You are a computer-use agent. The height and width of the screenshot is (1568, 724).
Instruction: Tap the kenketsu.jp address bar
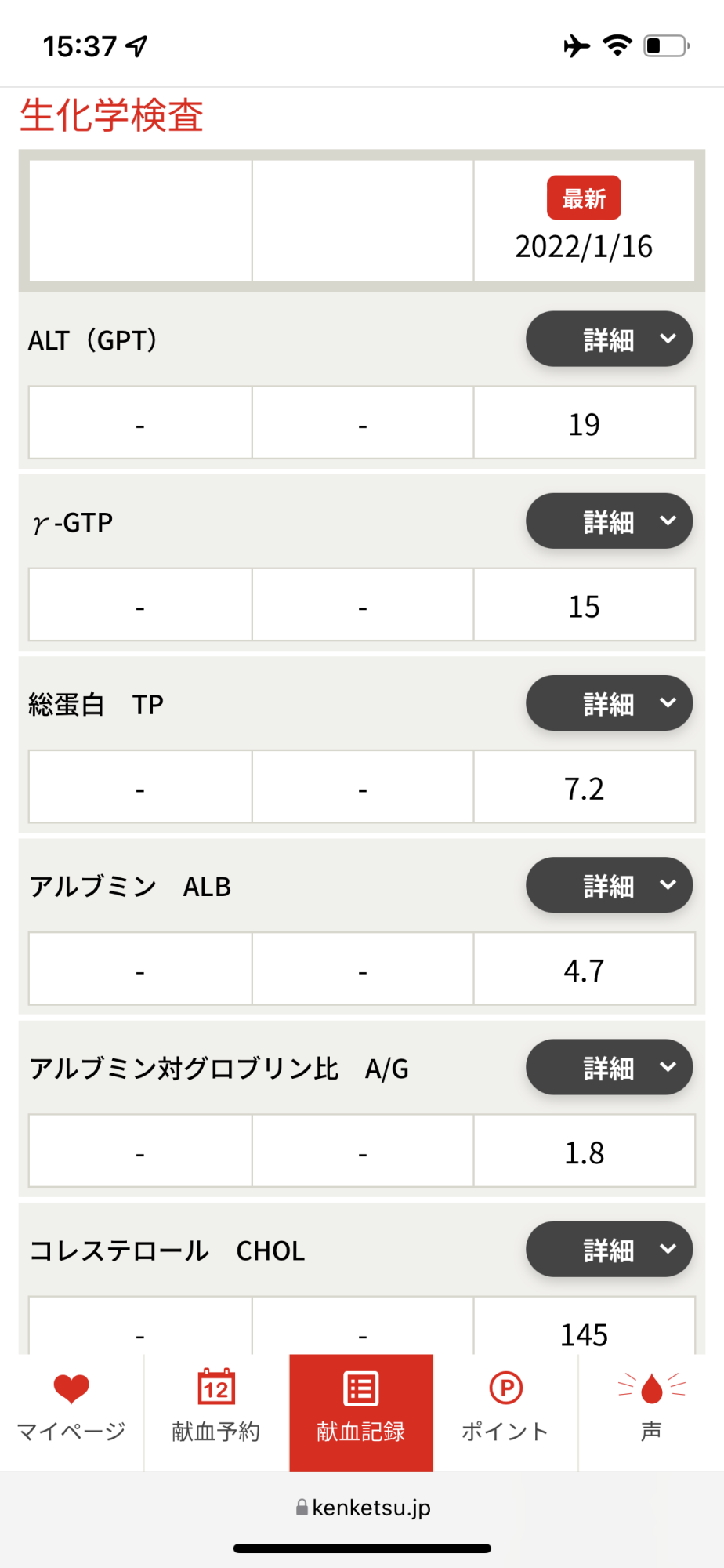click(363, 1507)
